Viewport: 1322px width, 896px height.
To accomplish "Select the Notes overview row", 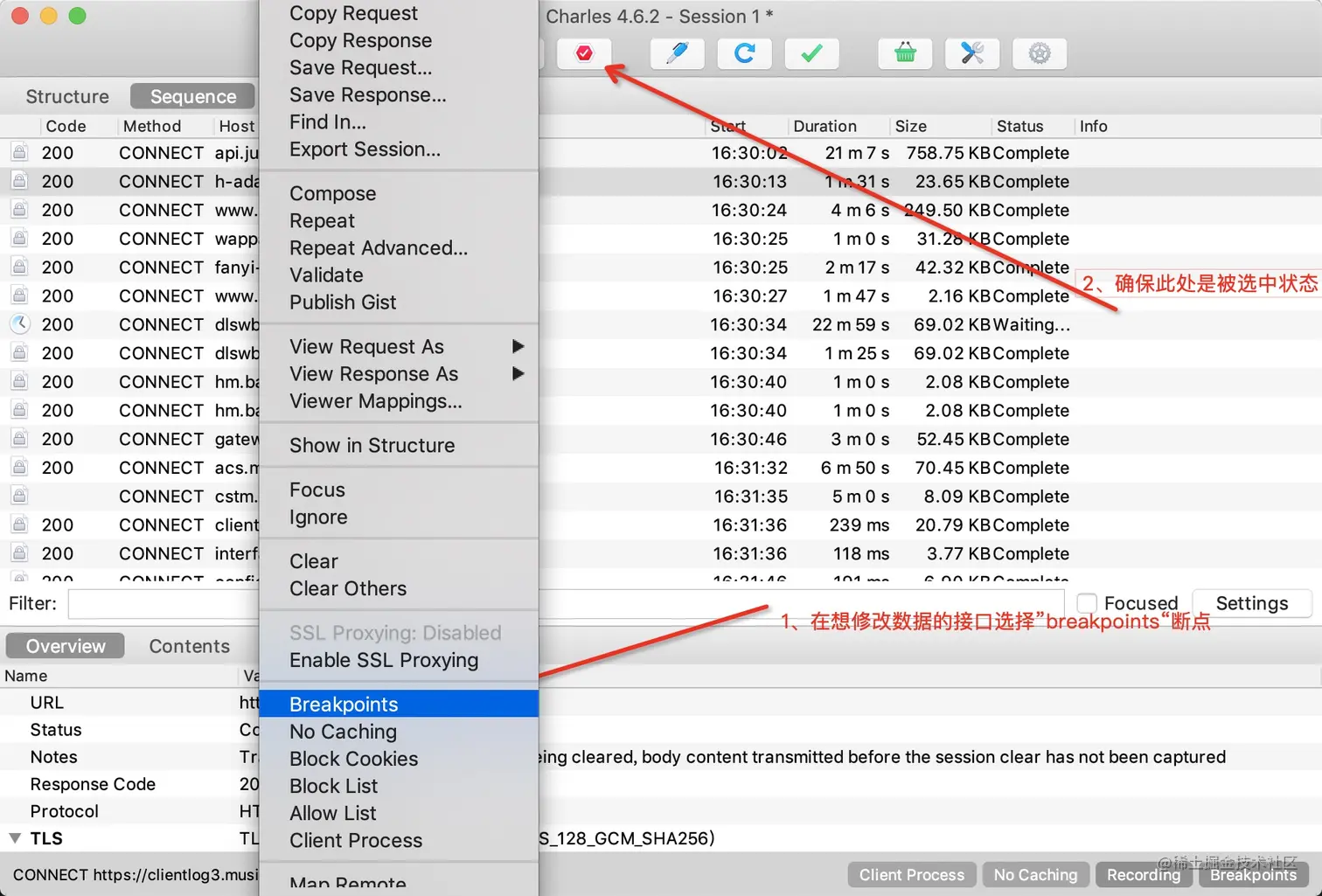I will [661, 757].
